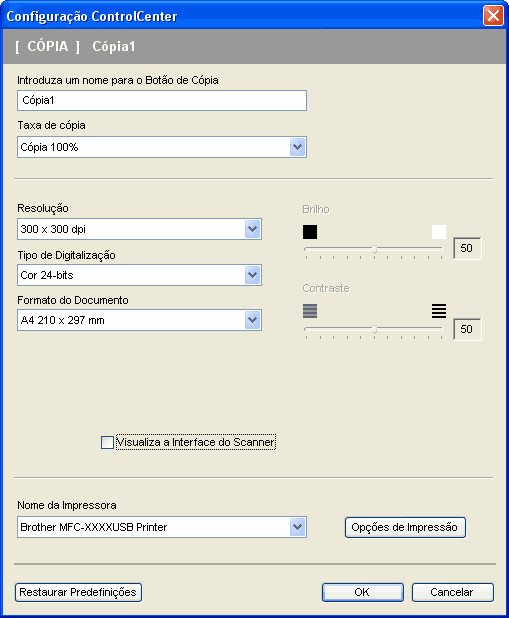Confirm settings with the OK button

pos(362,592)
